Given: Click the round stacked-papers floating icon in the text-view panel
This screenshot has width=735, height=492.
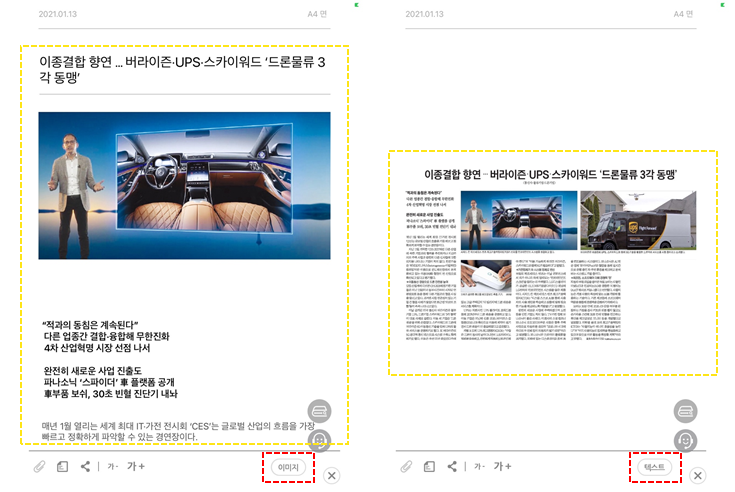Looking at the screenshot, I should pyautogui.click(x=319, y=411).
